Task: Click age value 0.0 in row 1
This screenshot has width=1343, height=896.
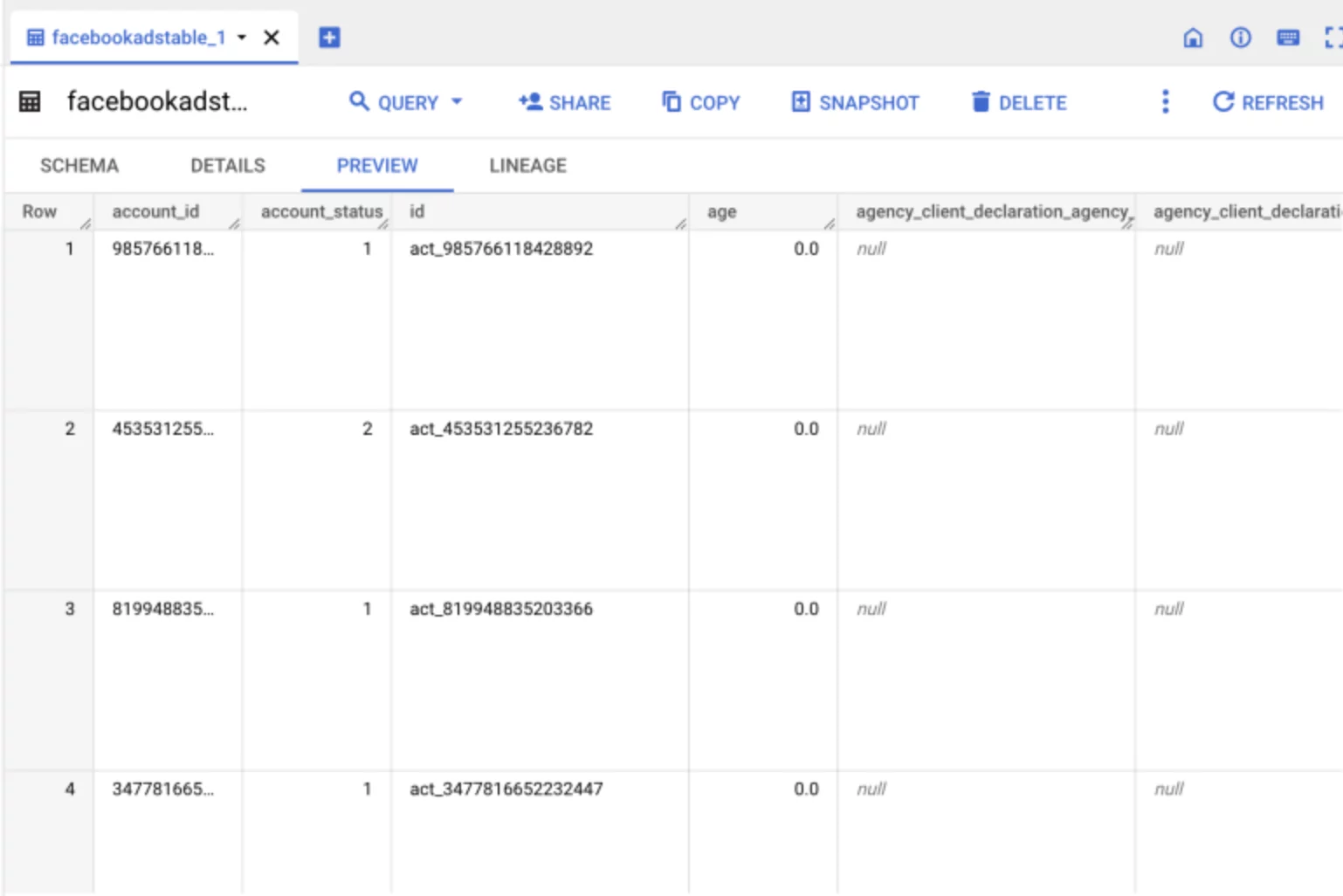Action: click(x=806, y=249)
